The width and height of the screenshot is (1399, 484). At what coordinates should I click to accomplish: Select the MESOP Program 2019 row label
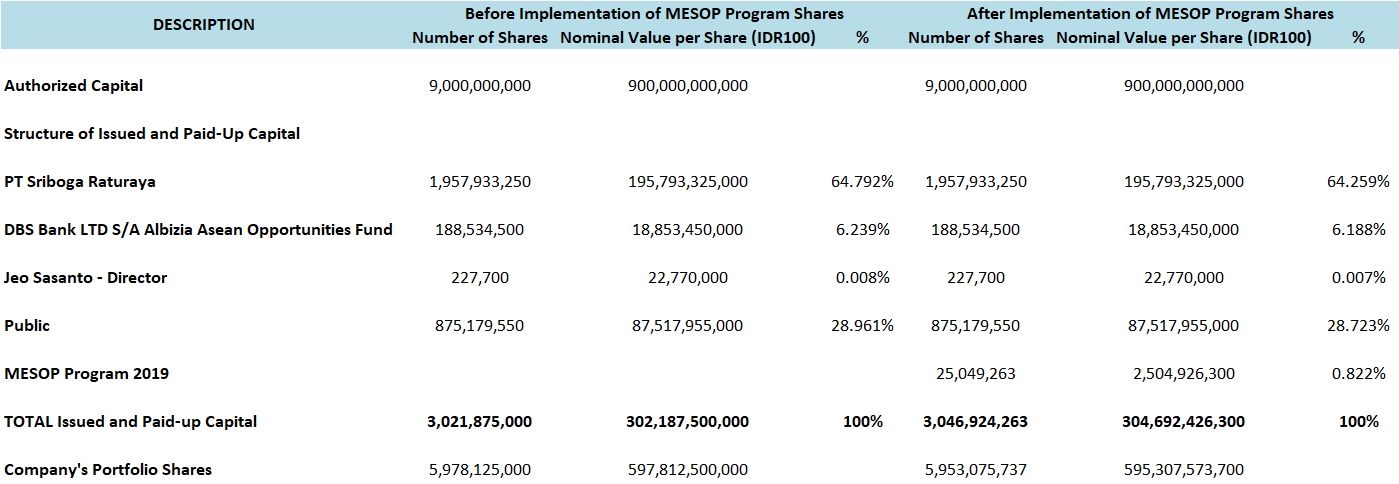tap(87, 374)
